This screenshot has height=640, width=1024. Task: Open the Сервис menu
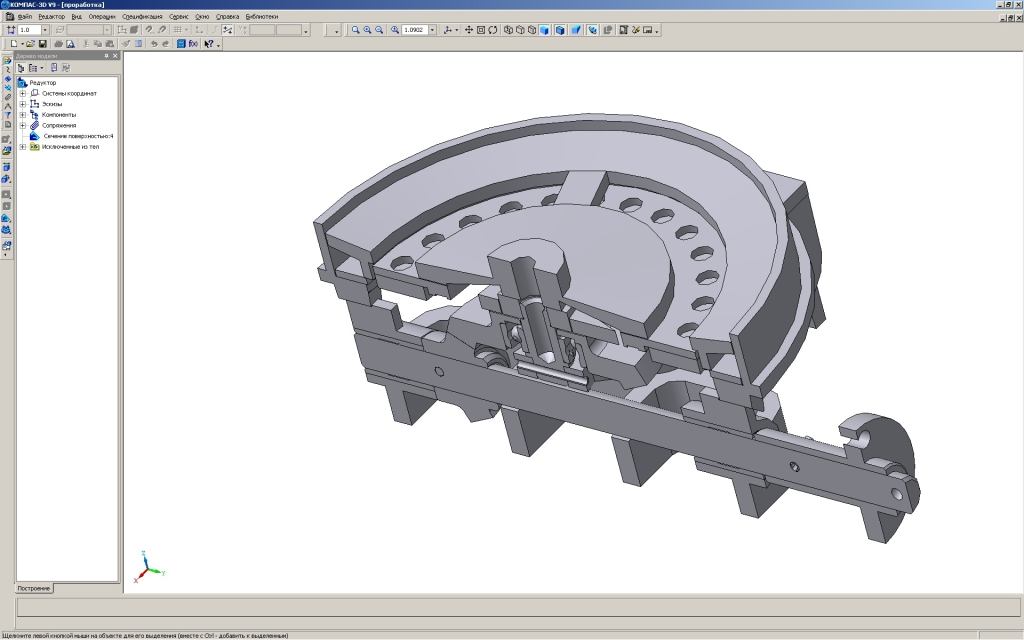click(178, 17)
